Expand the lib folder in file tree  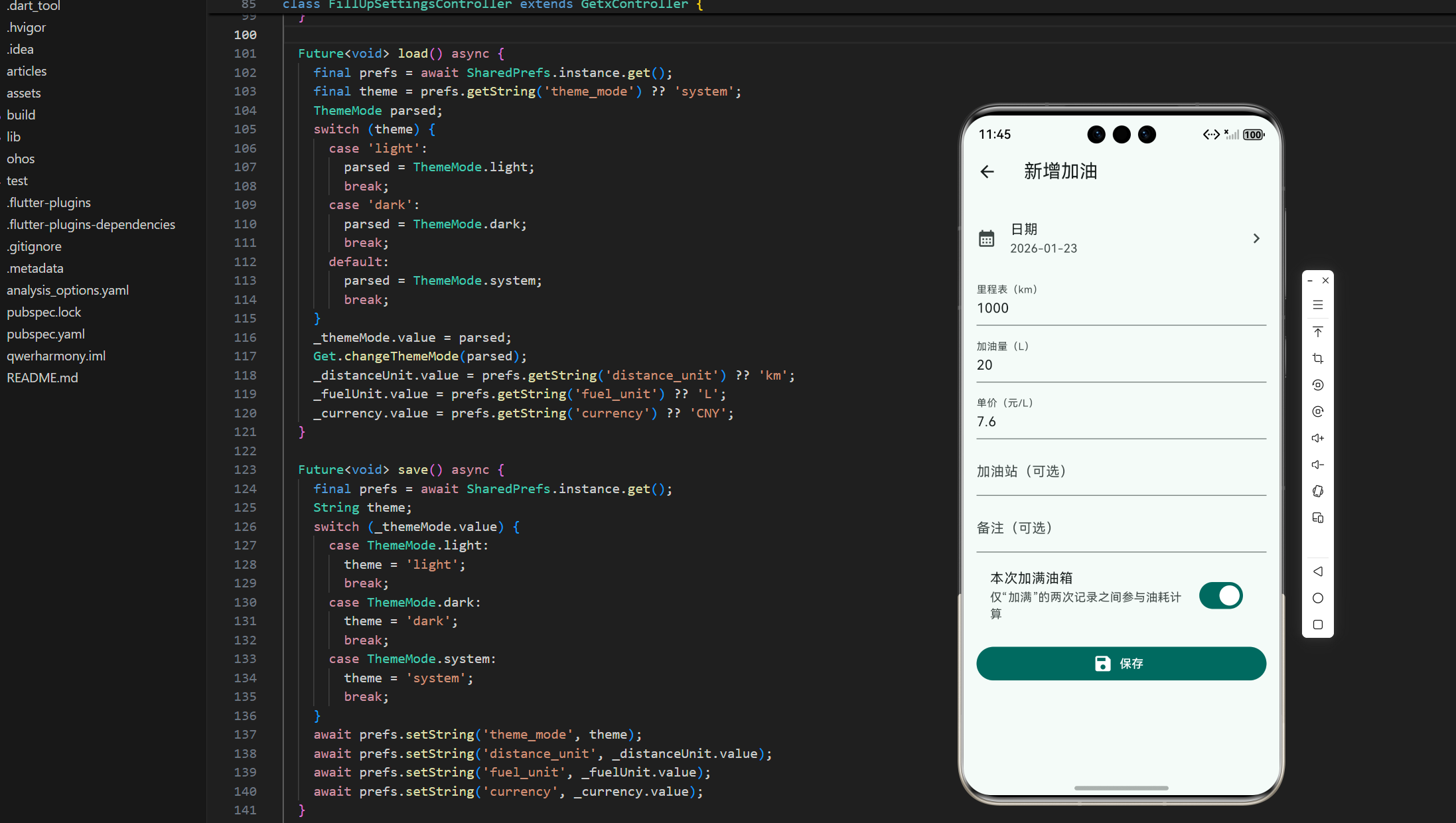14,137
